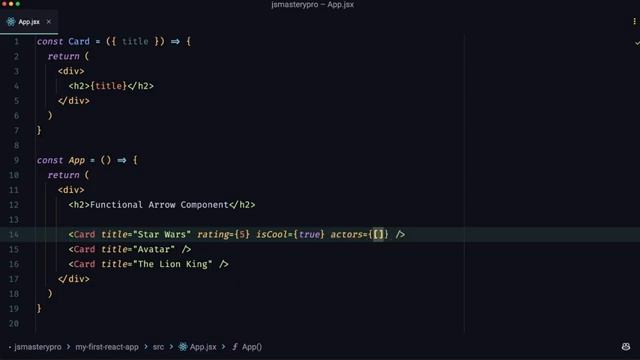
Task: Click line number 20 in the gutter
Action: (x=14, y=324)
